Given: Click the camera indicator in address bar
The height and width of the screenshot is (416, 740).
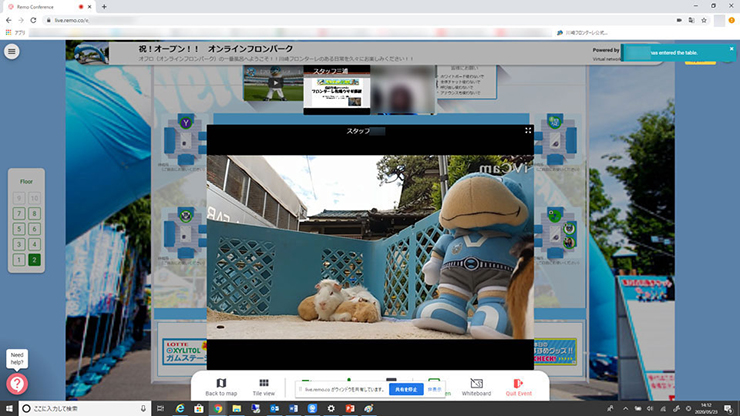Looking at the screenshot, I should pos(679,20).
